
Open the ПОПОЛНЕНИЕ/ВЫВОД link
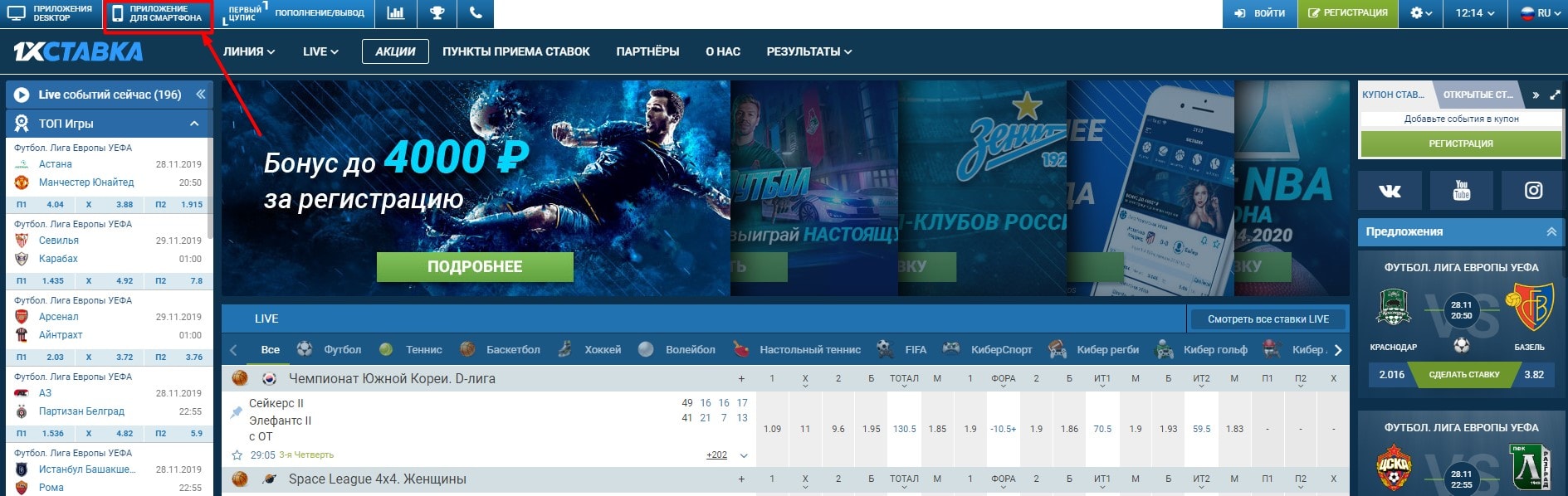tap(320, 13)
